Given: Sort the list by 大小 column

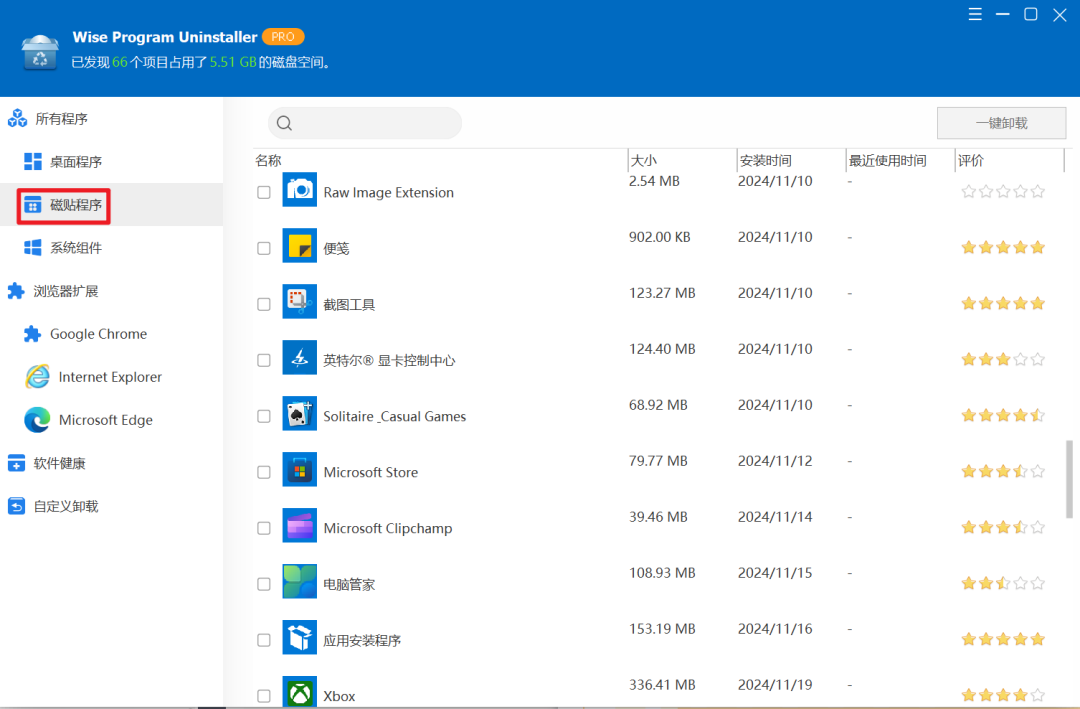Looking at the screenshot, I should (x=644, y=160).
